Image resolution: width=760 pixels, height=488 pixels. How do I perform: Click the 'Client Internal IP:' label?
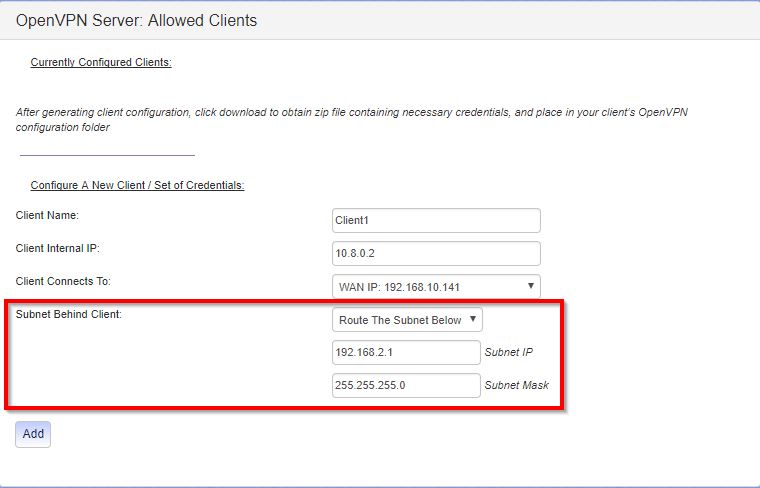click(x=58, y=248)
